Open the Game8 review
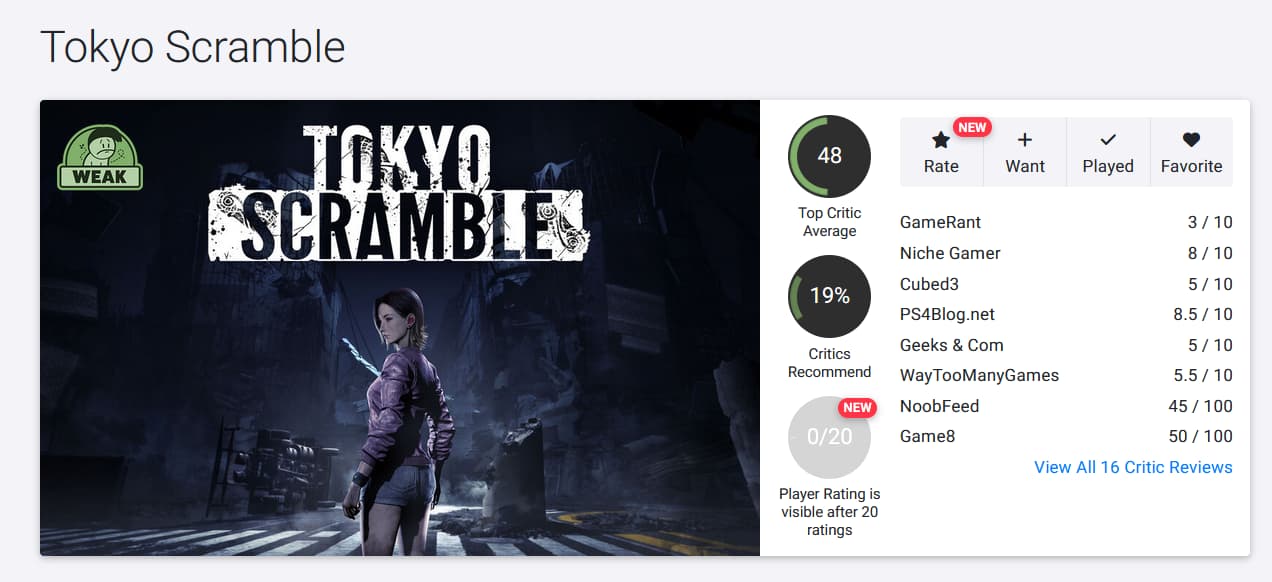 point(927,436)
